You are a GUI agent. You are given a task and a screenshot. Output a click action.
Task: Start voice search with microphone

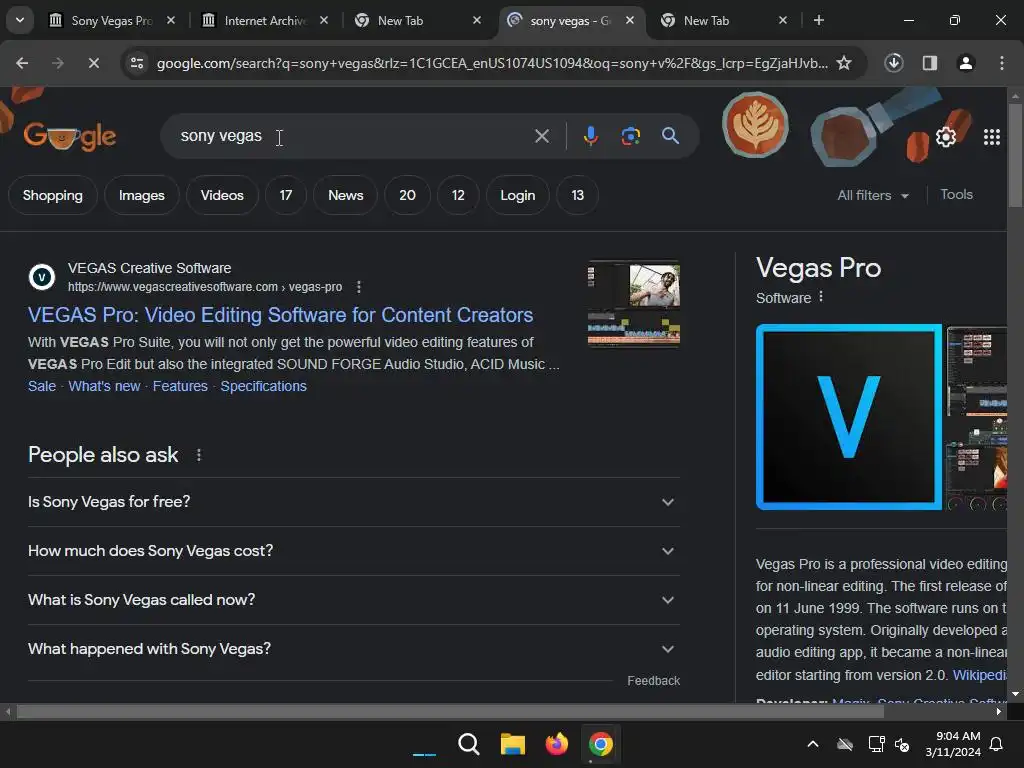click(x=590, y=136)
